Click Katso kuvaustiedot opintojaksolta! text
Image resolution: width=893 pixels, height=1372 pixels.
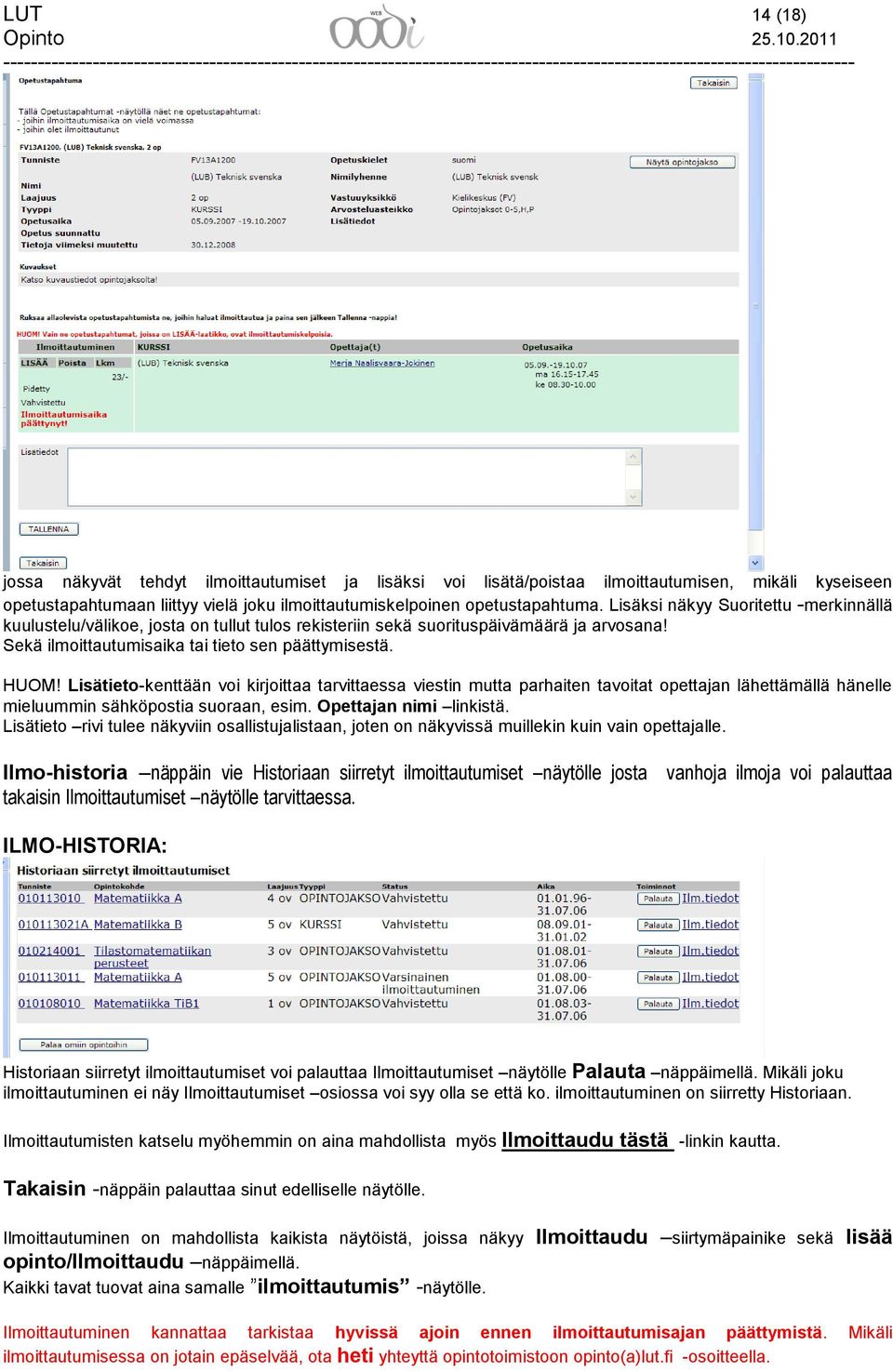[x=88, y=279]
